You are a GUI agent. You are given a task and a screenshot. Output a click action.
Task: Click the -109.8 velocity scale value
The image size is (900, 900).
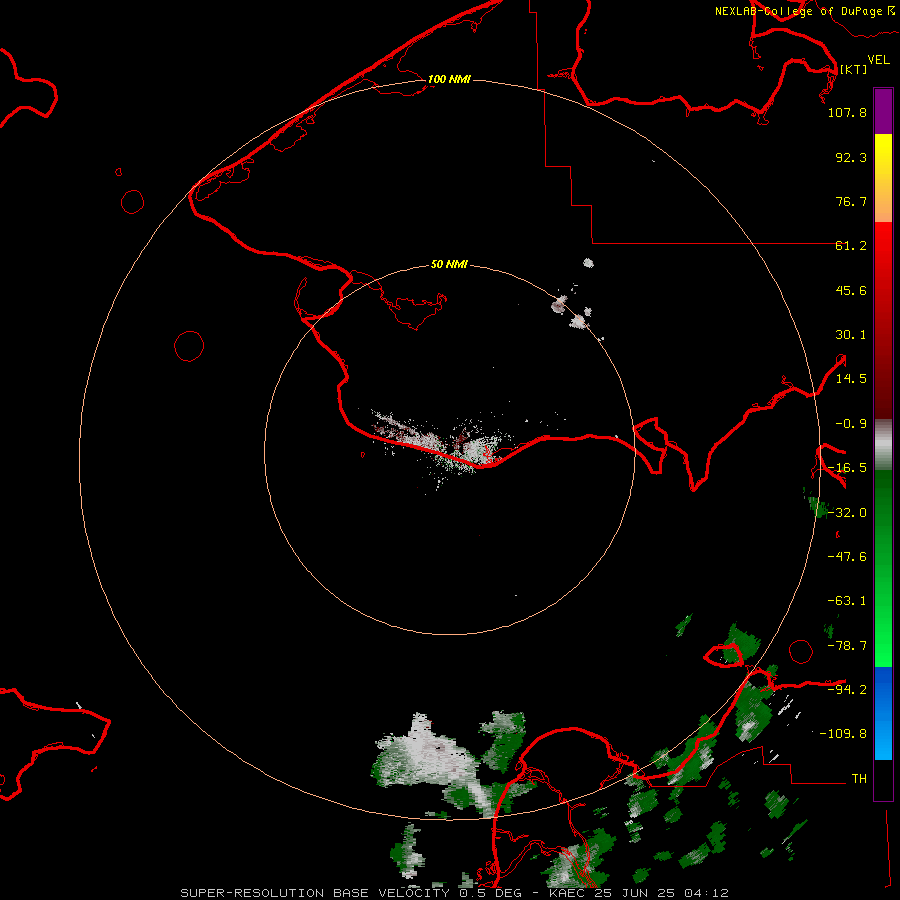tap(843, 734)
